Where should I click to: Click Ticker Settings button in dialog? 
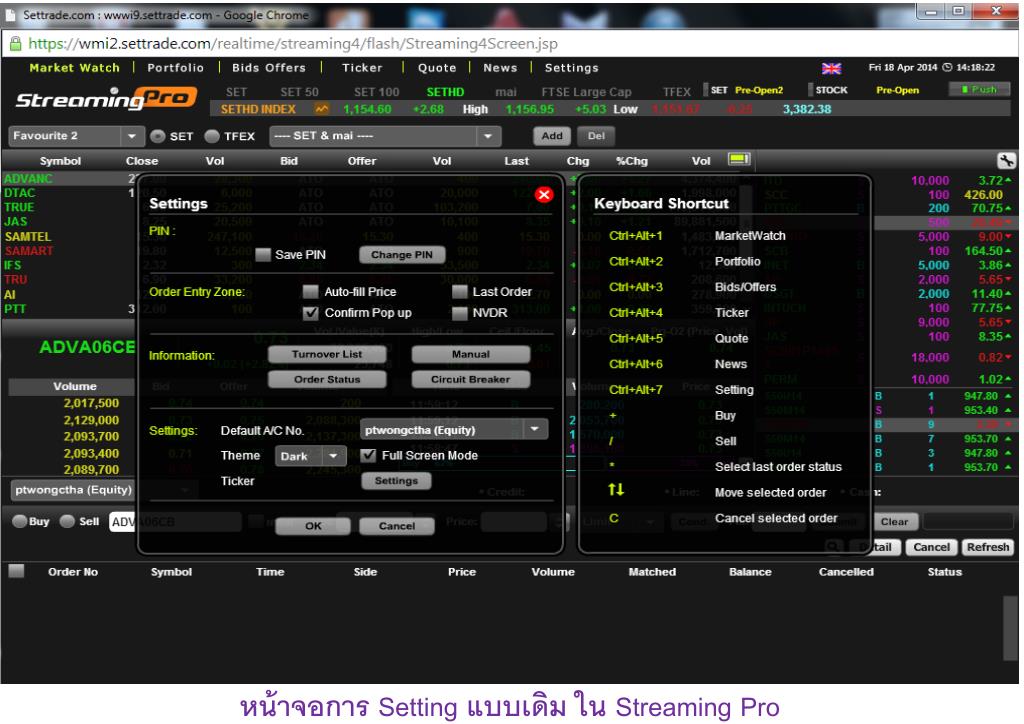[396, 480]
